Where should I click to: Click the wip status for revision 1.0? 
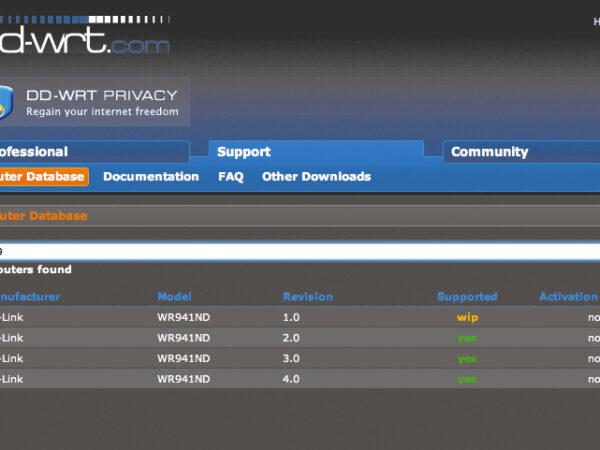pos(467,317)
